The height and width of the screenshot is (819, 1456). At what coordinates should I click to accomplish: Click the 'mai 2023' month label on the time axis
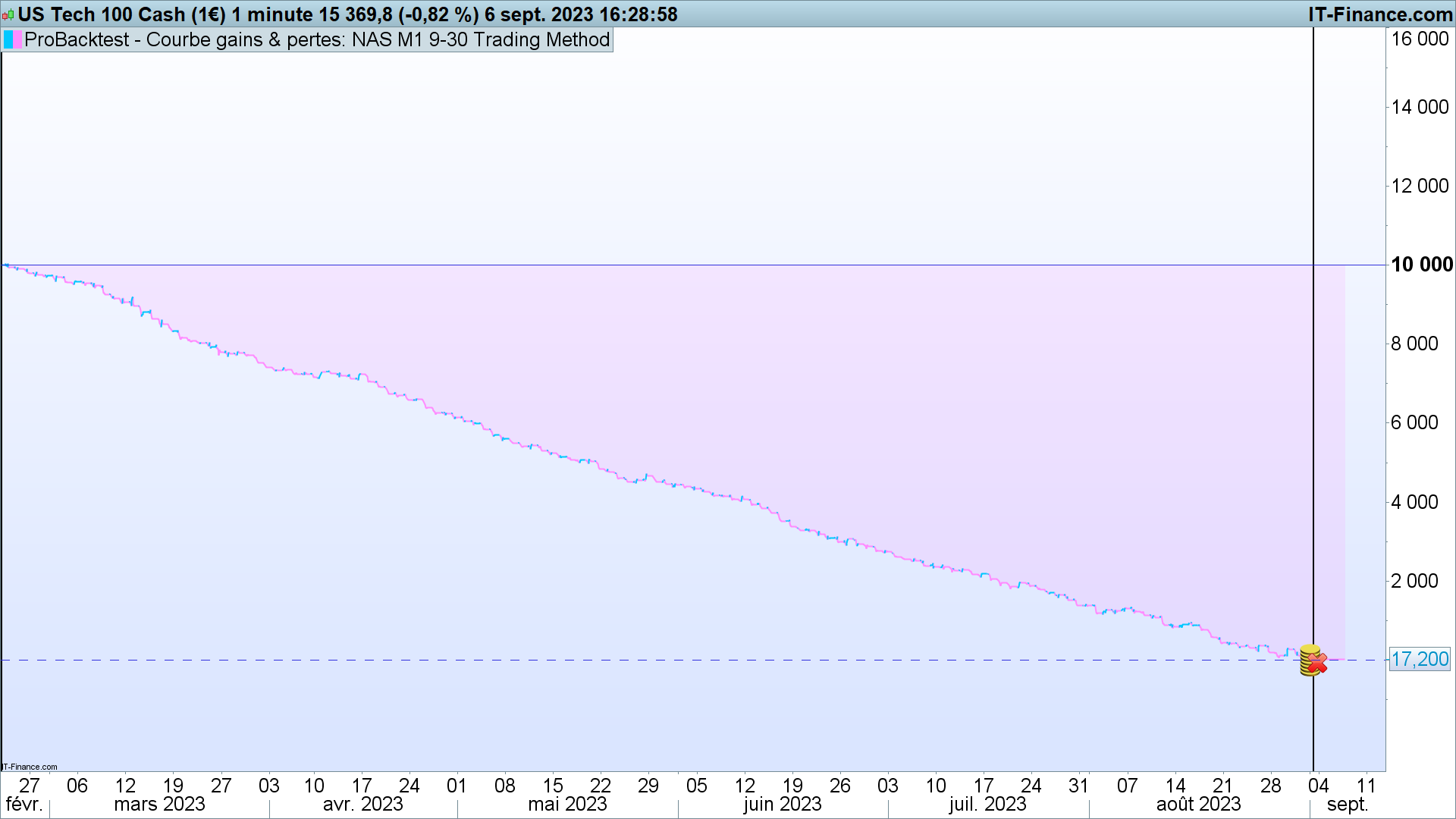point(567,804)
